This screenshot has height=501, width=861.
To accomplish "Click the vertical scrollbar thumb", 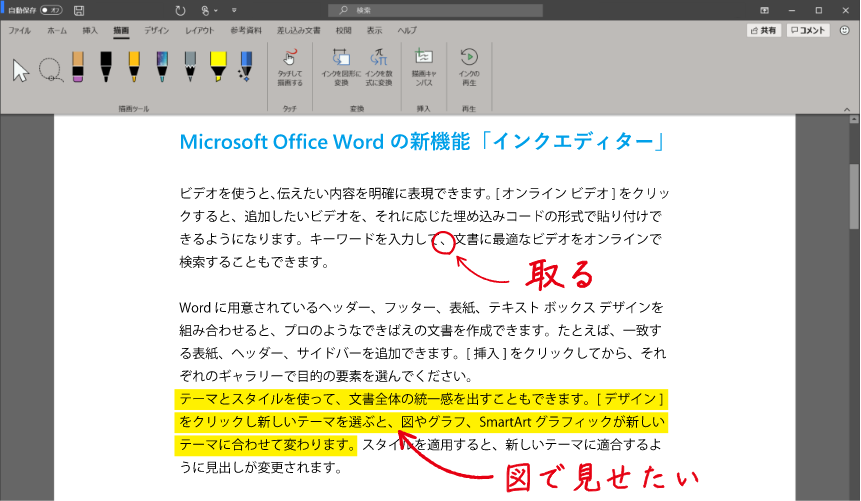I will [x=854, y=196].
